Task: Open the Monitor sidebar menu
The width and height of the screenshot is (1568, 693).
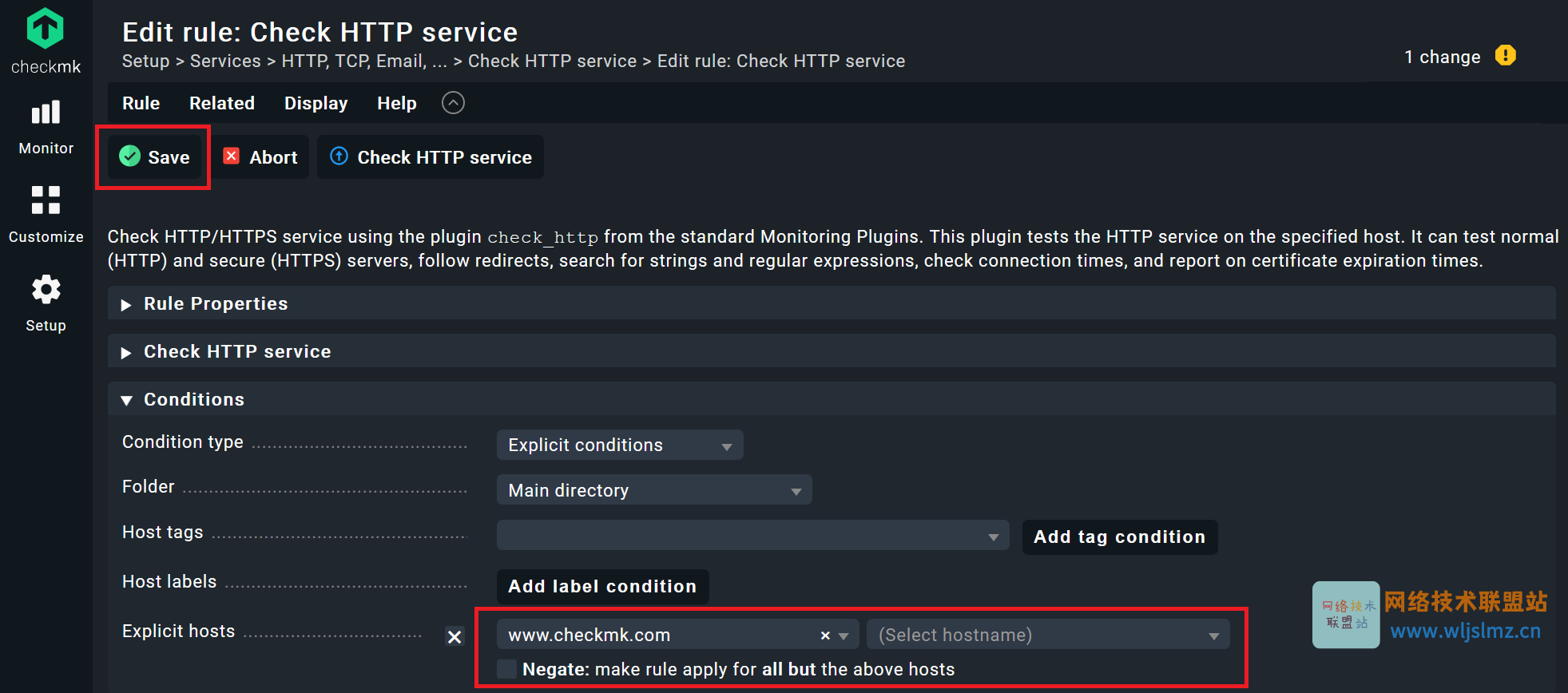Action: coord(46,127)
